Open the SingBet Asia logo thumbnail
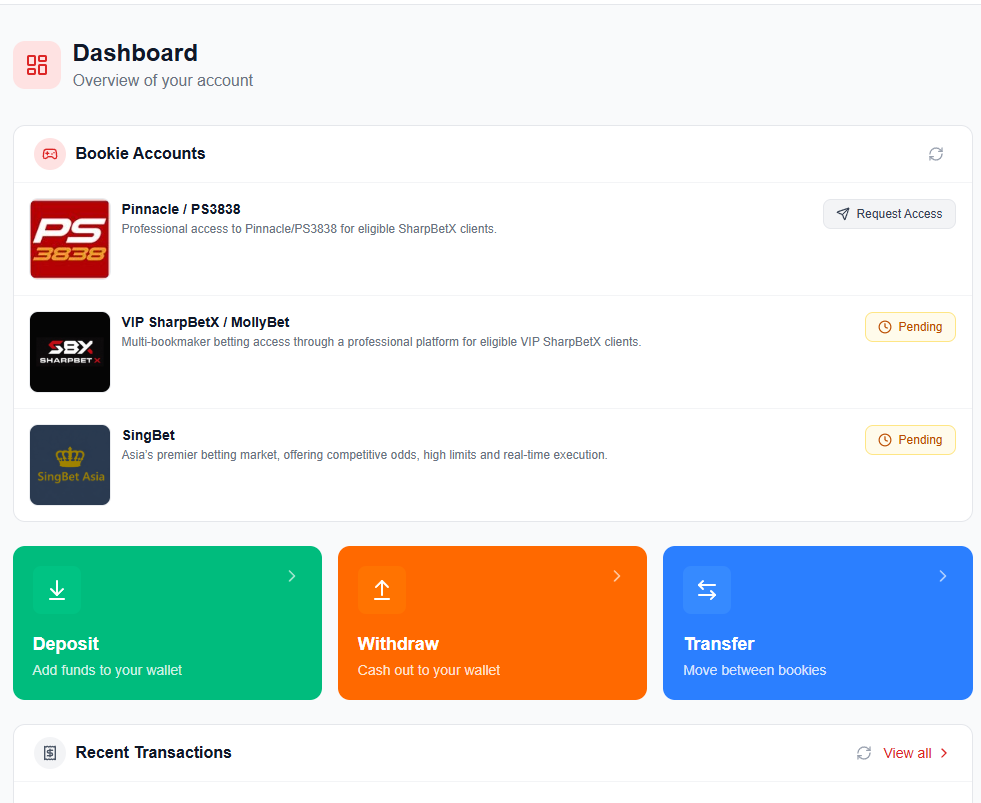Screen dimensions: 981x803 70,465
